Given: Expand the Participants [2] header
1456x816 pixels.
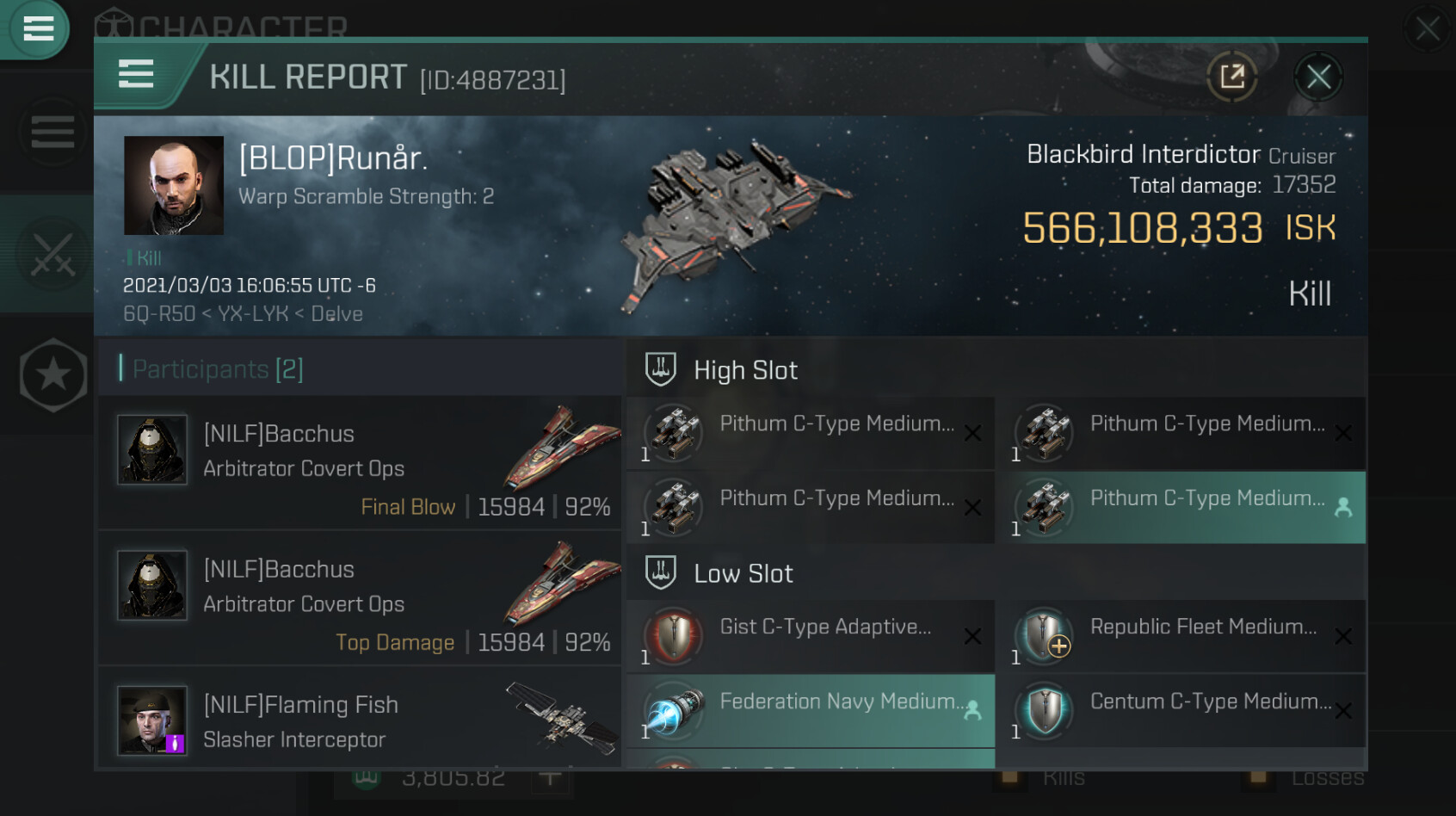Looking at the screenshot, I should coord(217,369).
